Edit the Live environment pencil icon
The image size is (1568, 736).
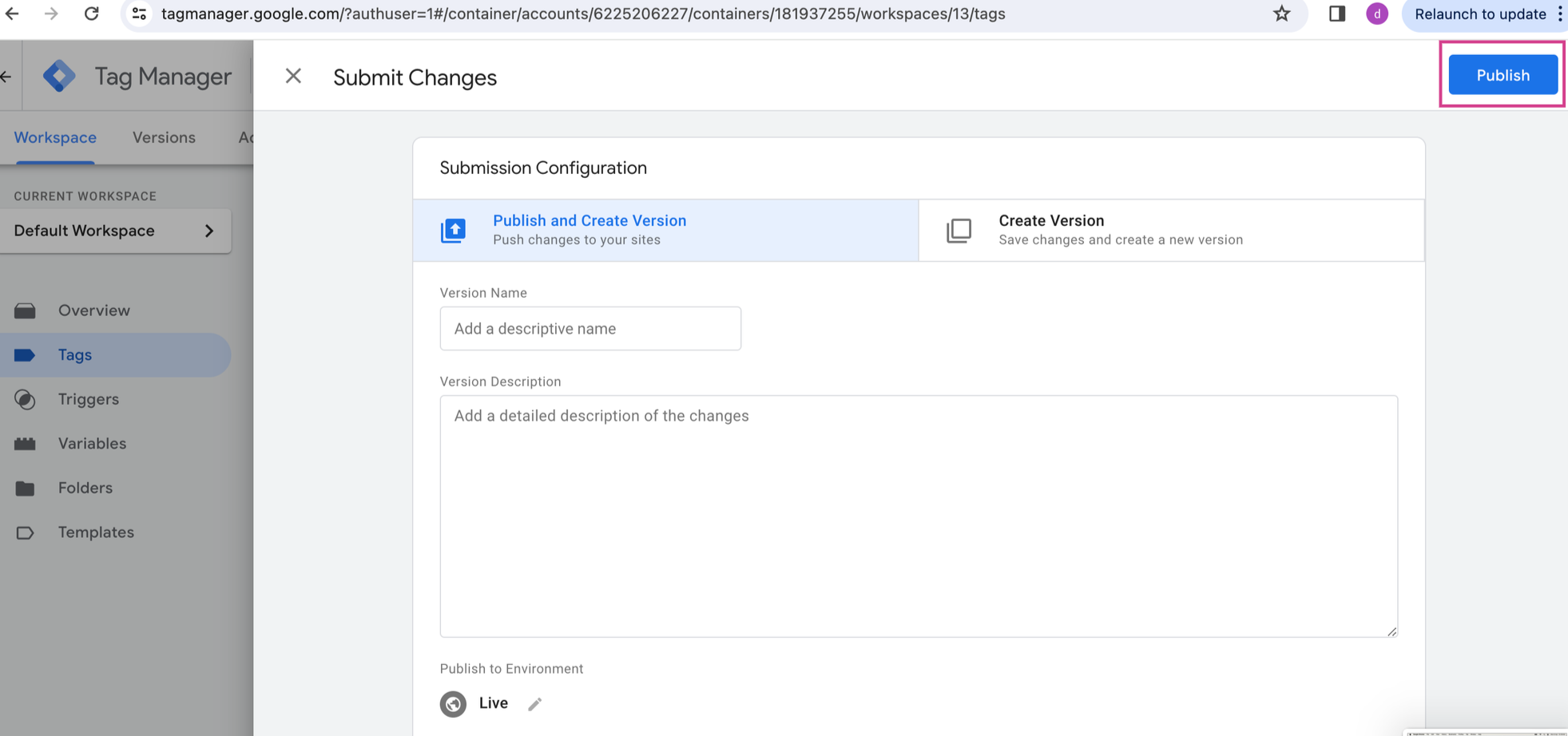click(x=535, y=703)
